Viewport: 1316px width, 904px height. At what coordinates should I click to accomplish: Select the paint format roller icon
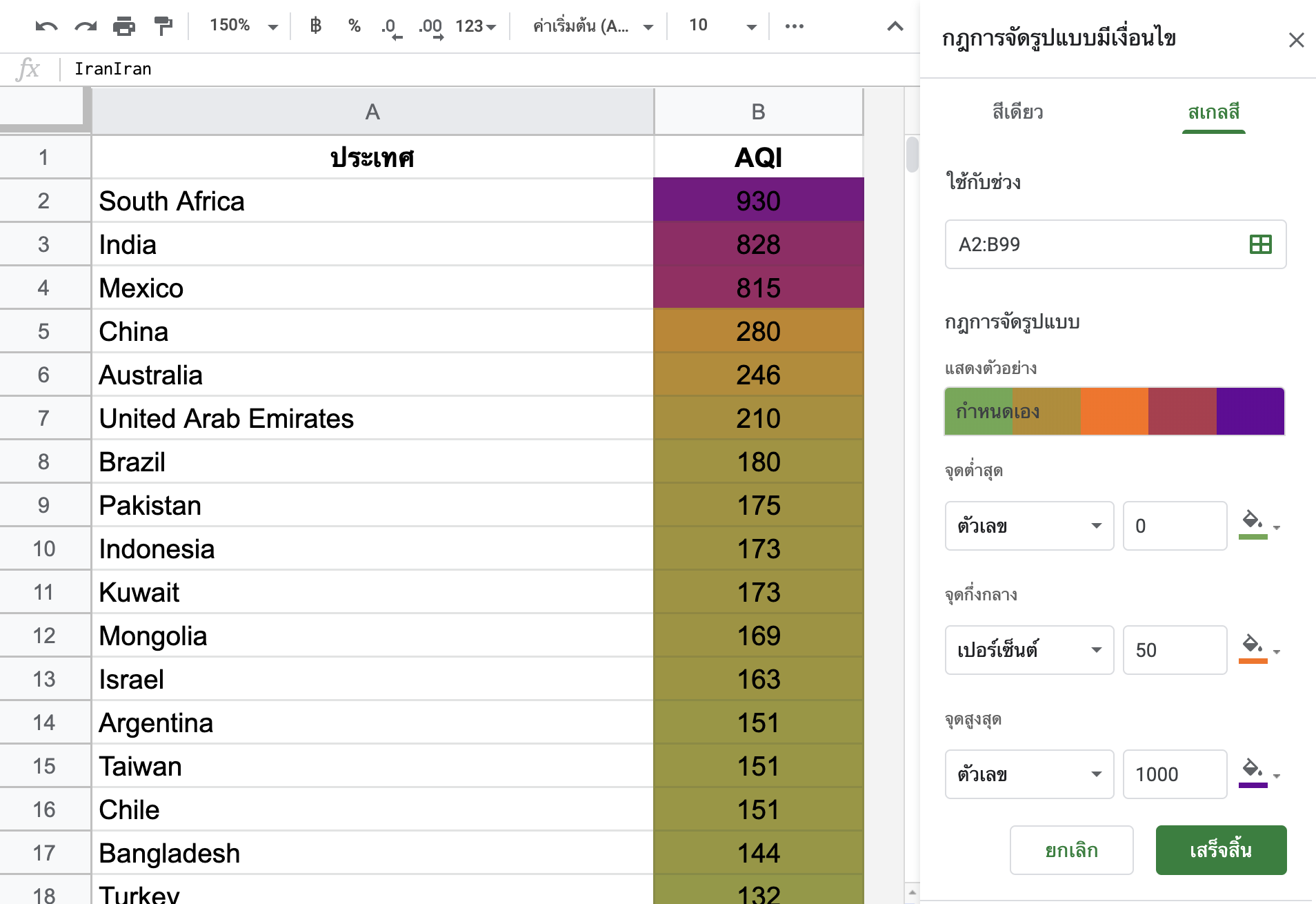point(163,26)
